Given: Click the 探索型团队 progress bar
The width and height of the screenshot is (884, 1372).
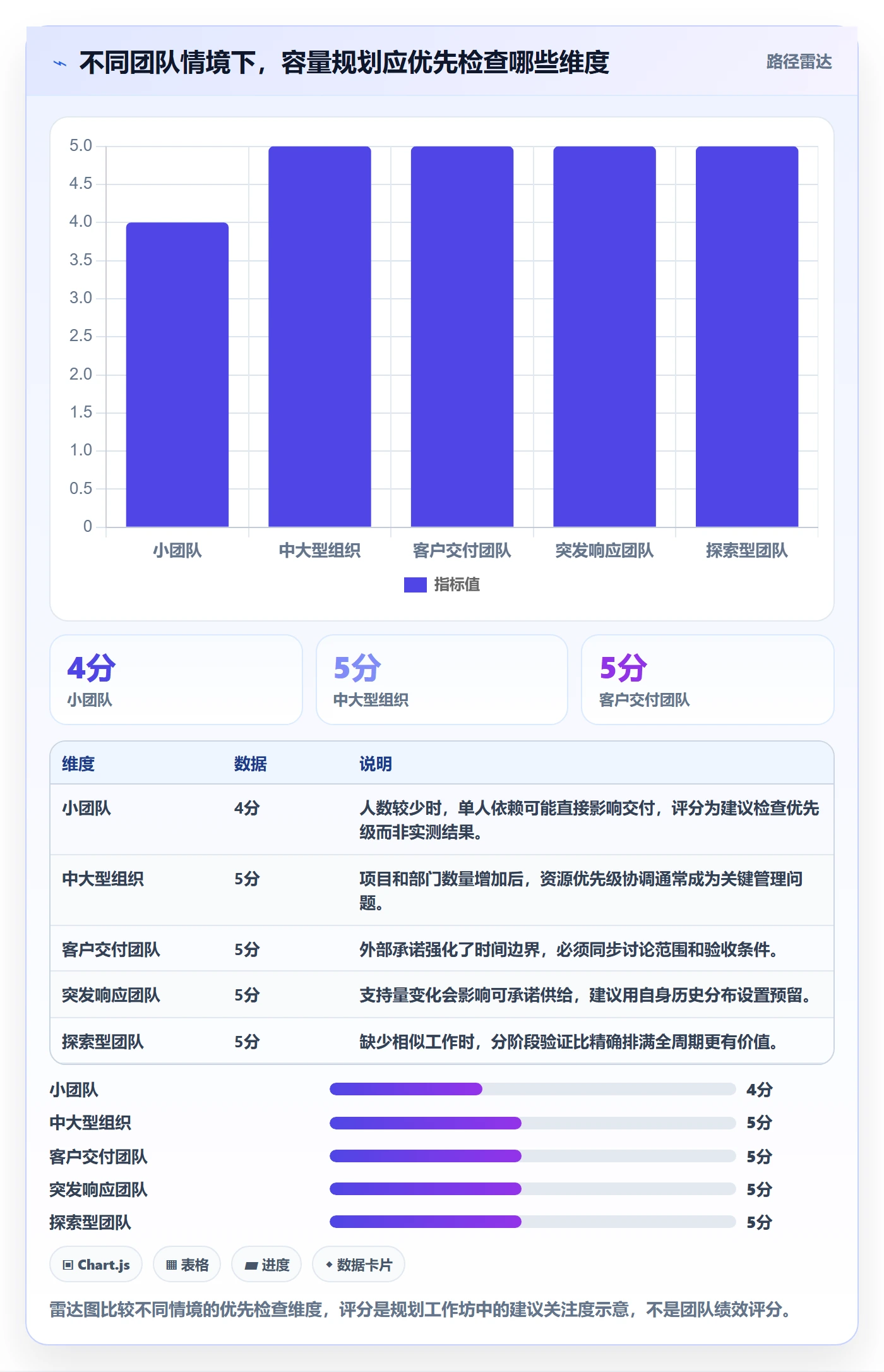Looking at the screenshot, I should [x=532, y=1222].
